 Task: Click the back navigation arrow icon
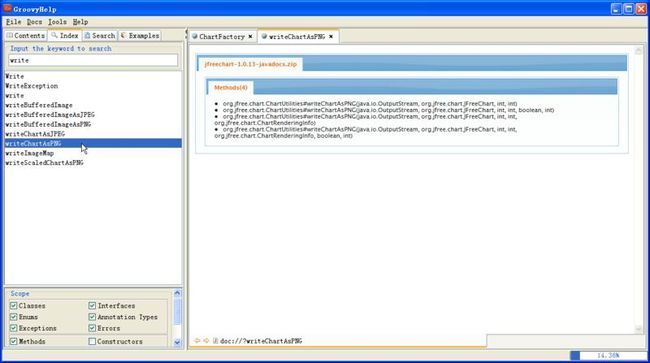pyautogui.click(x=197, y=341)
